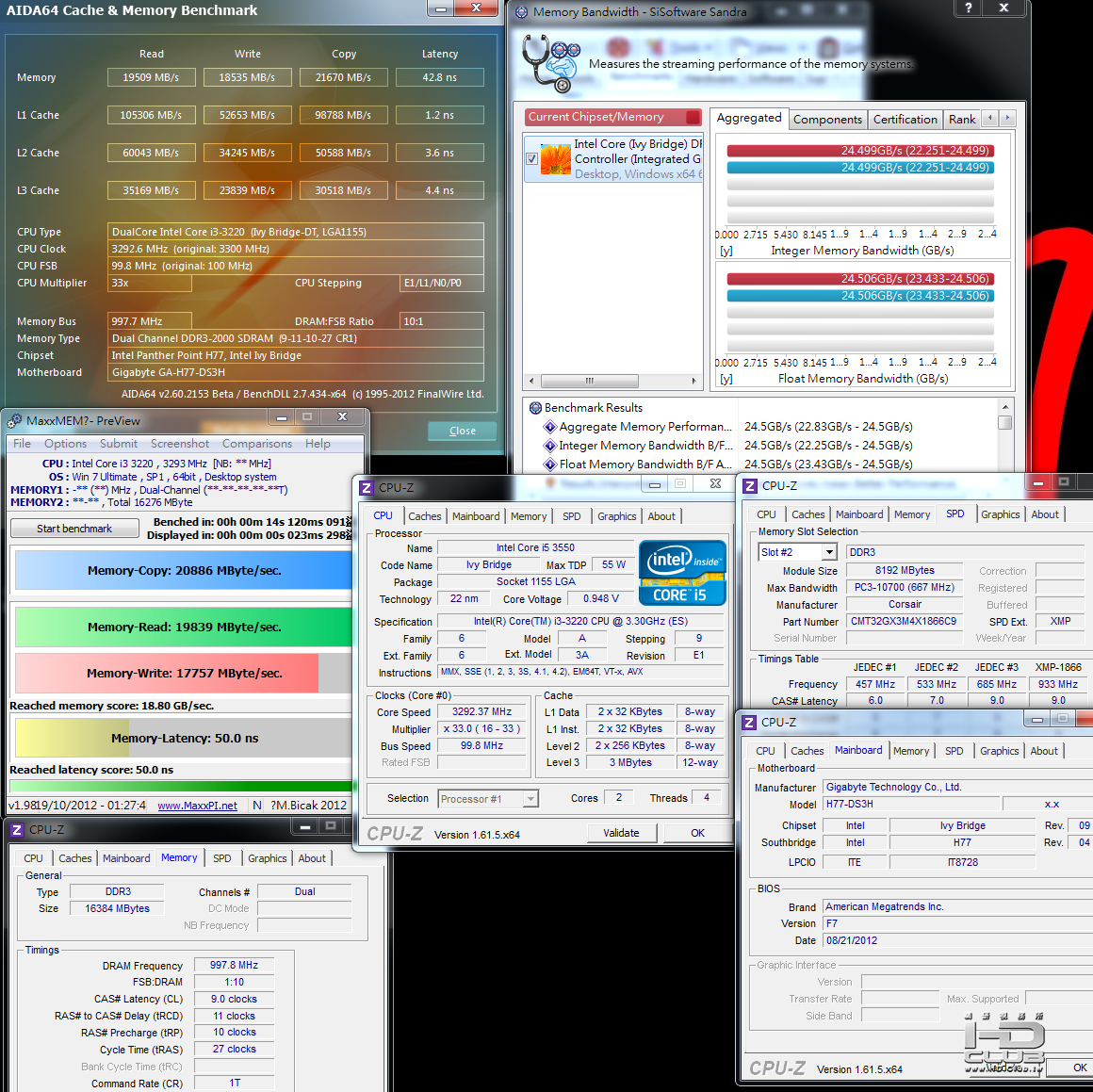The height and width of the screenshot is (1092, 1093).
Task: Click the CPU-Z Z logo in the CPU window title
Action: click(x=366, y=488)
